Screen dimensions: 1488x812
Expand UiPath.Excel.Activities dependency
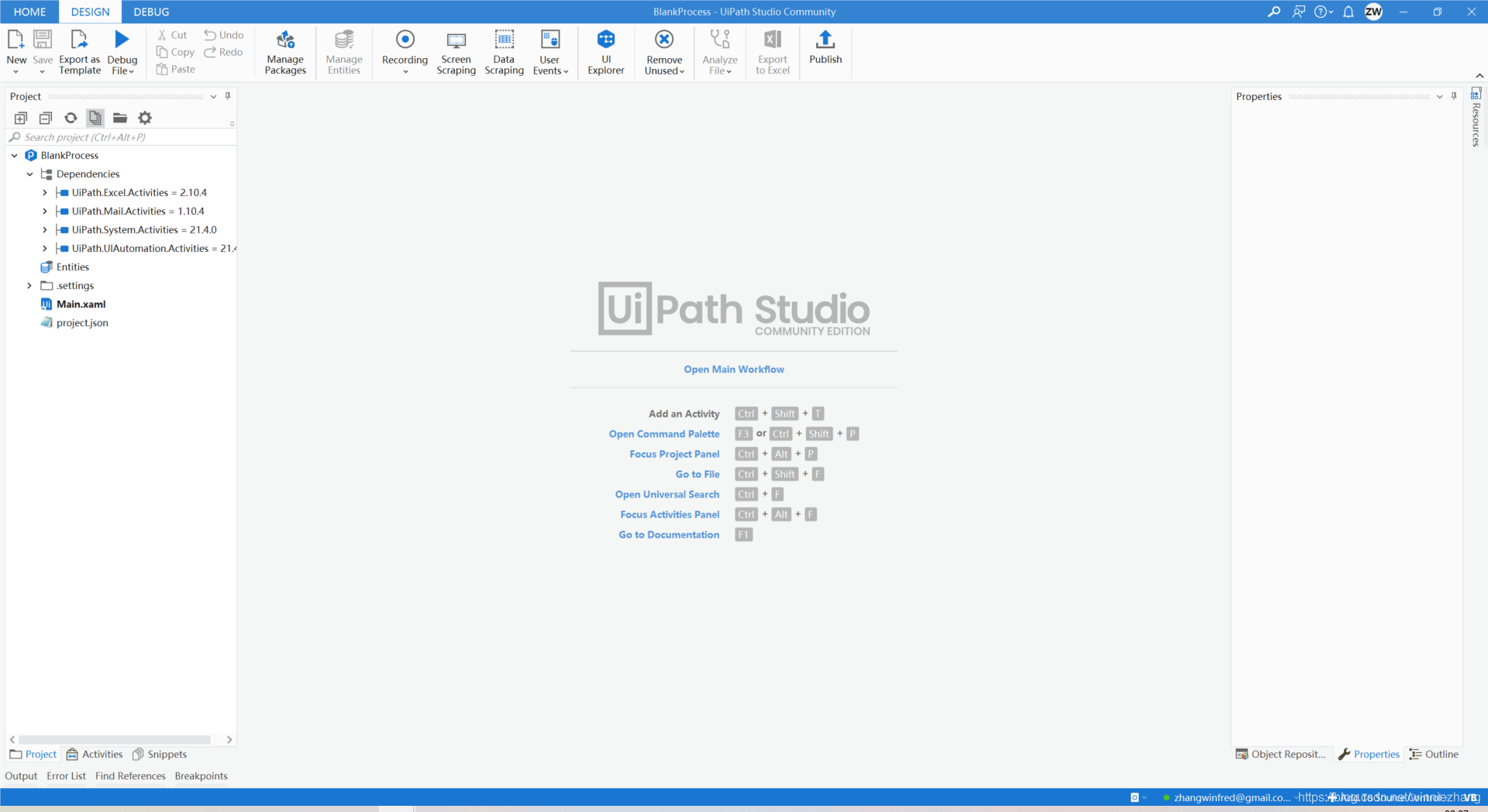click(45, 193)
